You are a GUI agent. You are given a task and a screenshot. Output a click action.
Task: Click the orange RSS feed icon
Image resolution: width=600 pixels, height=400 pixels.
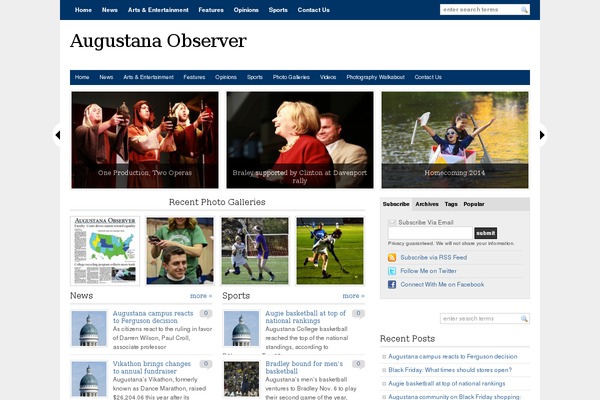click(392, 258)
